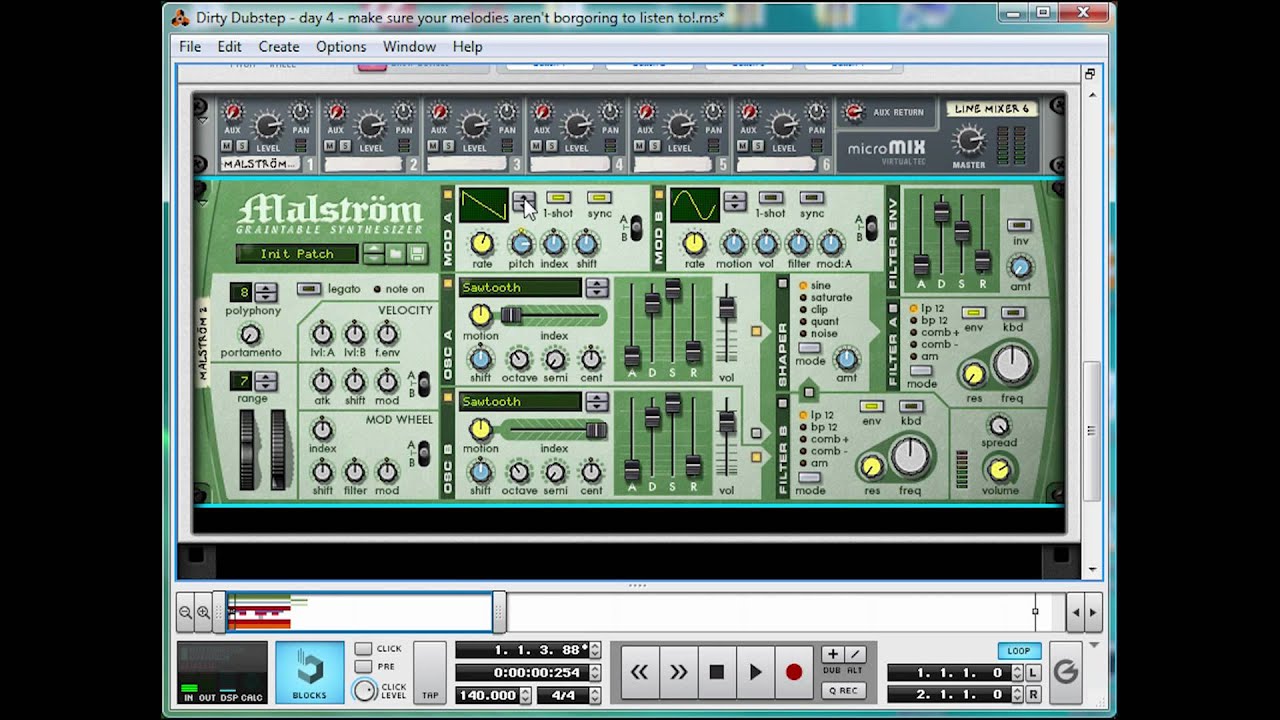
Task: Toggle Mod B sync button
Action: [x=812, y=198]
